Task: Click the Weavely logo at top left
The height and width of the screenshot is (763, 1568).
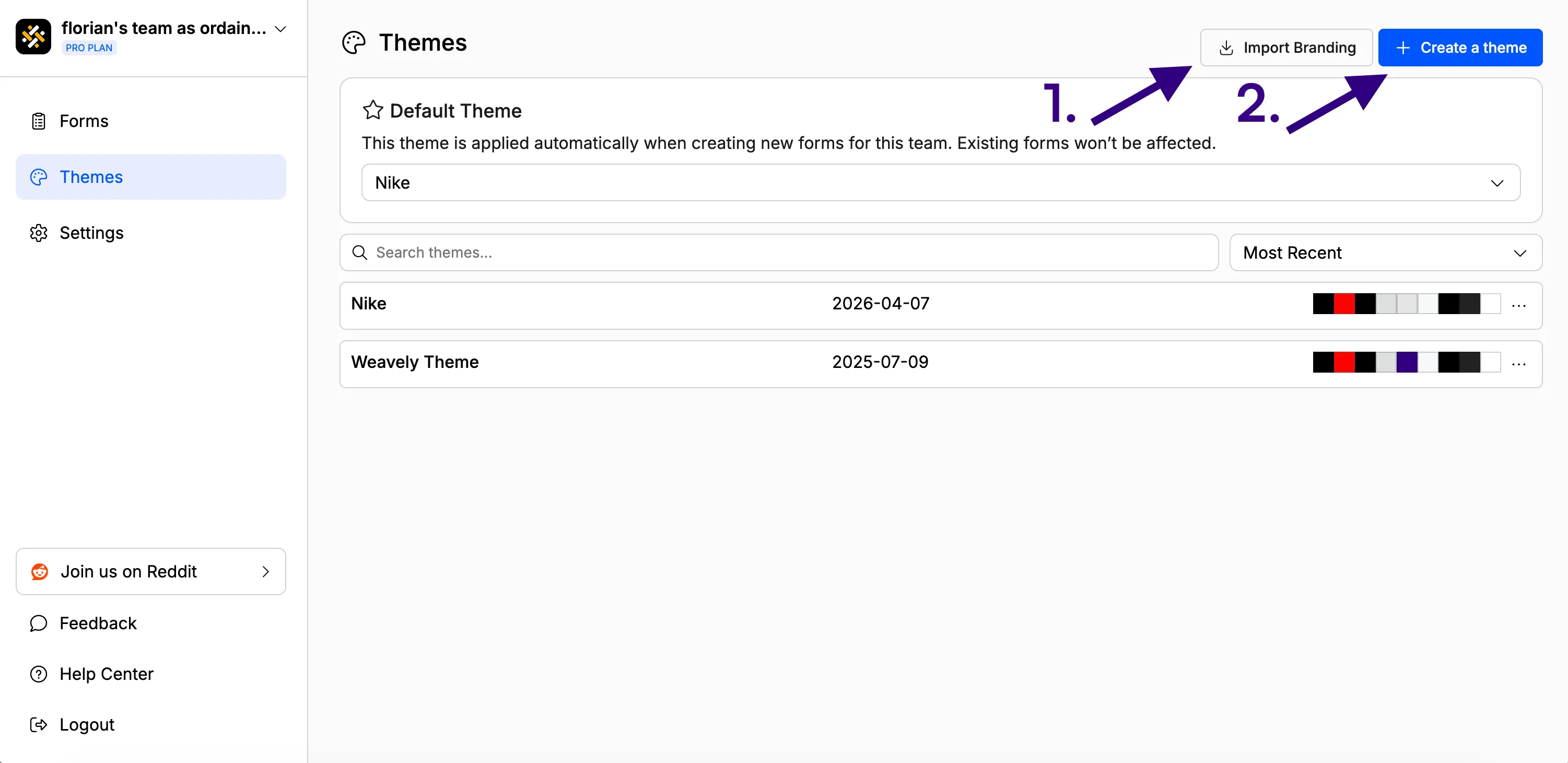Action: [x=33, y=36]
